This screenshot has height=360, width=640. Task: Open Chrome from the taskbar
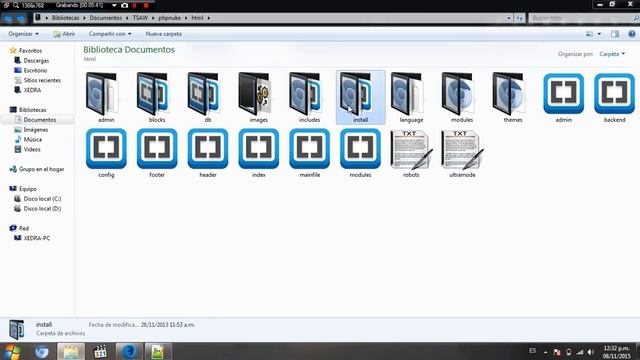(41, 351)
